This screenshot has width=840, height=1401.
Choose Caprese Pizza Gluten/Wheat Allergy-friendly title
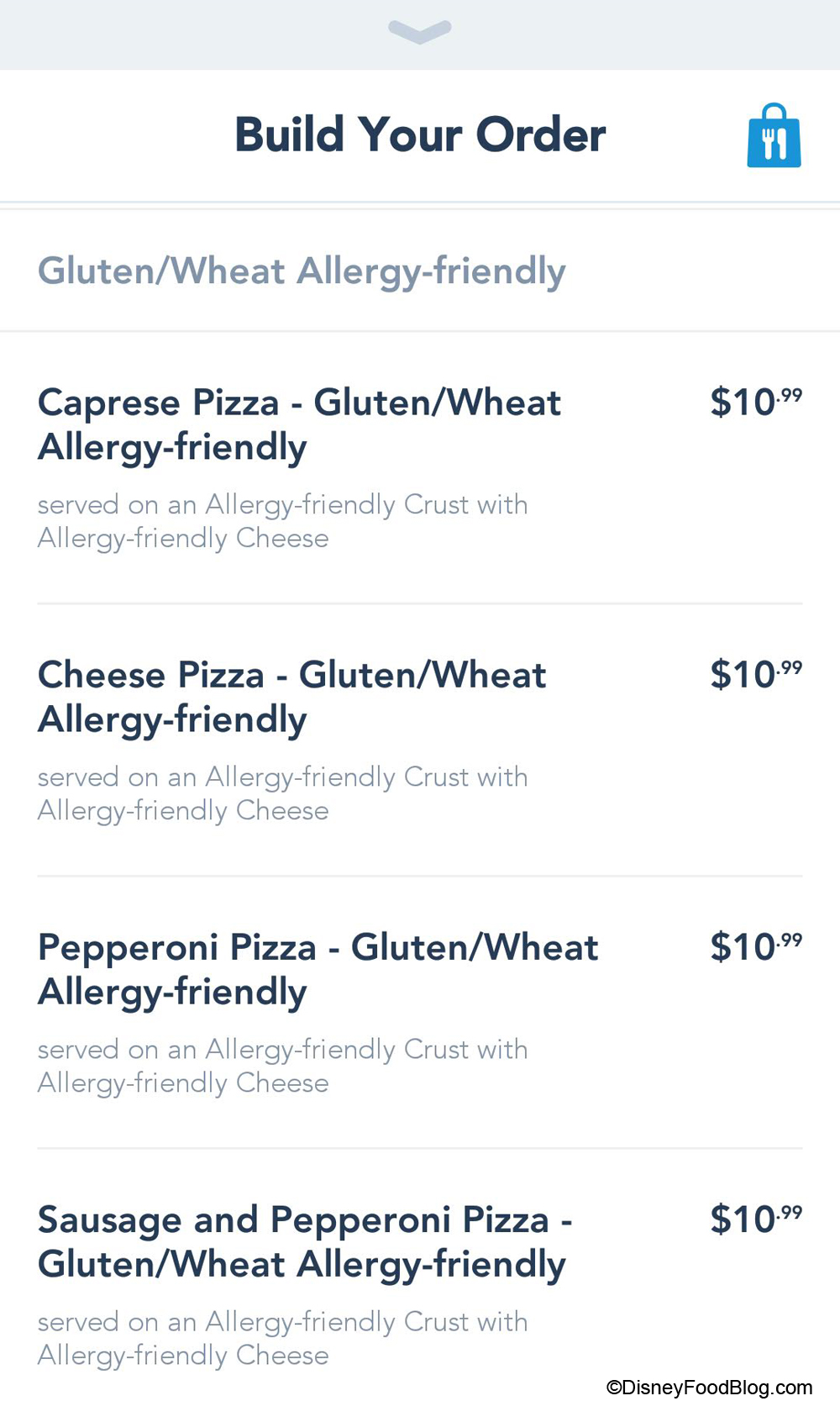[x=299, y=424]
